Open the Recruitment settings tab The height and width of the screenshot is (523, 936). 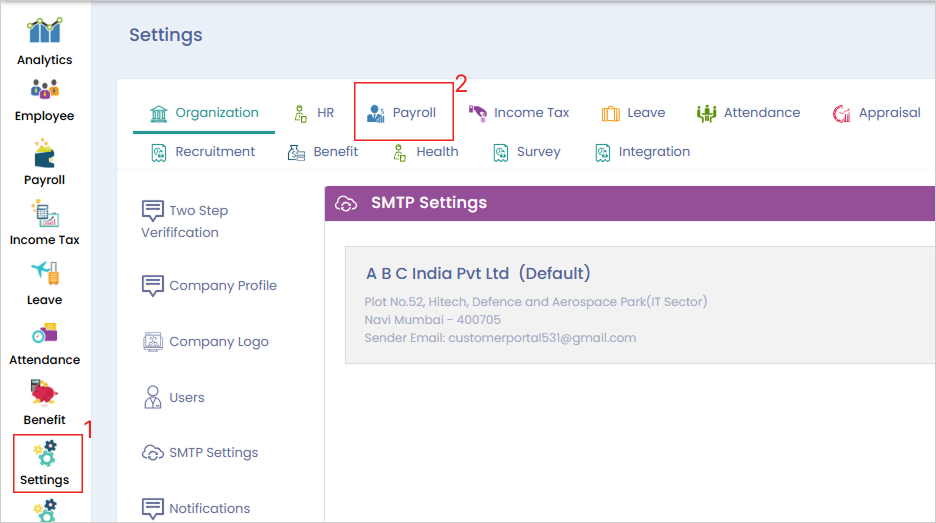pyautogui.click(x=203, y=152)
